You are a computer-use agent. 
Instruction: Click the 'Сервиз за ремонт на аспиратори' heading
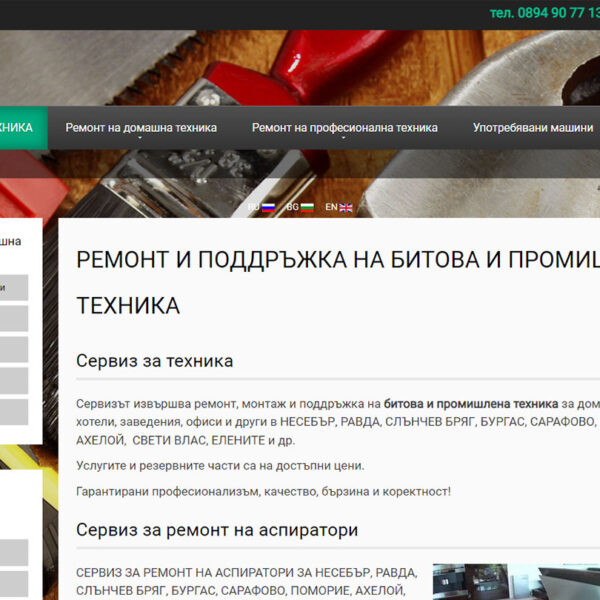click(x=217, y=530)
